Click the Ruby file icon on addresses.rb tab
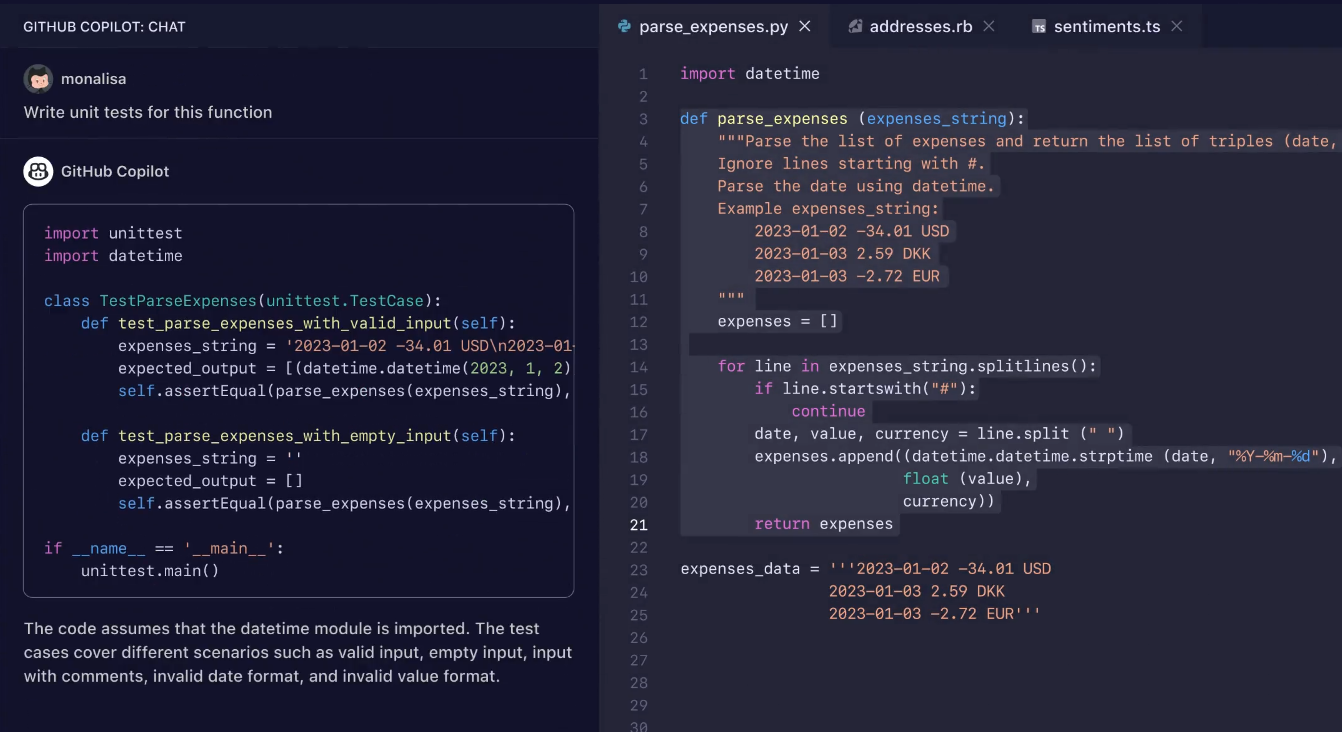This screenshot has width=1342, height=732. pos(855,27)
